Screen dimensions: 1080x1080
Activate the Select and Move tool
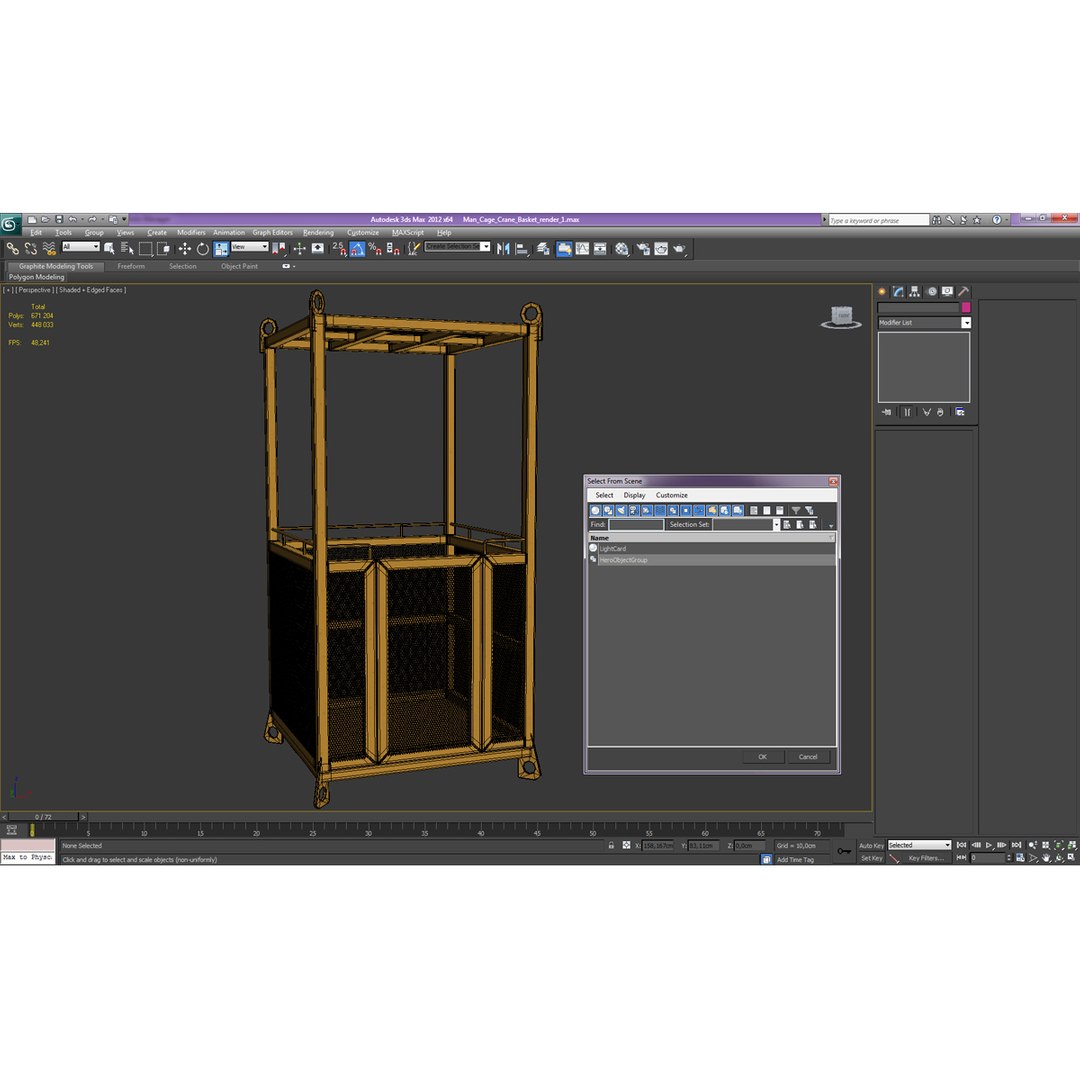[185, 249]
